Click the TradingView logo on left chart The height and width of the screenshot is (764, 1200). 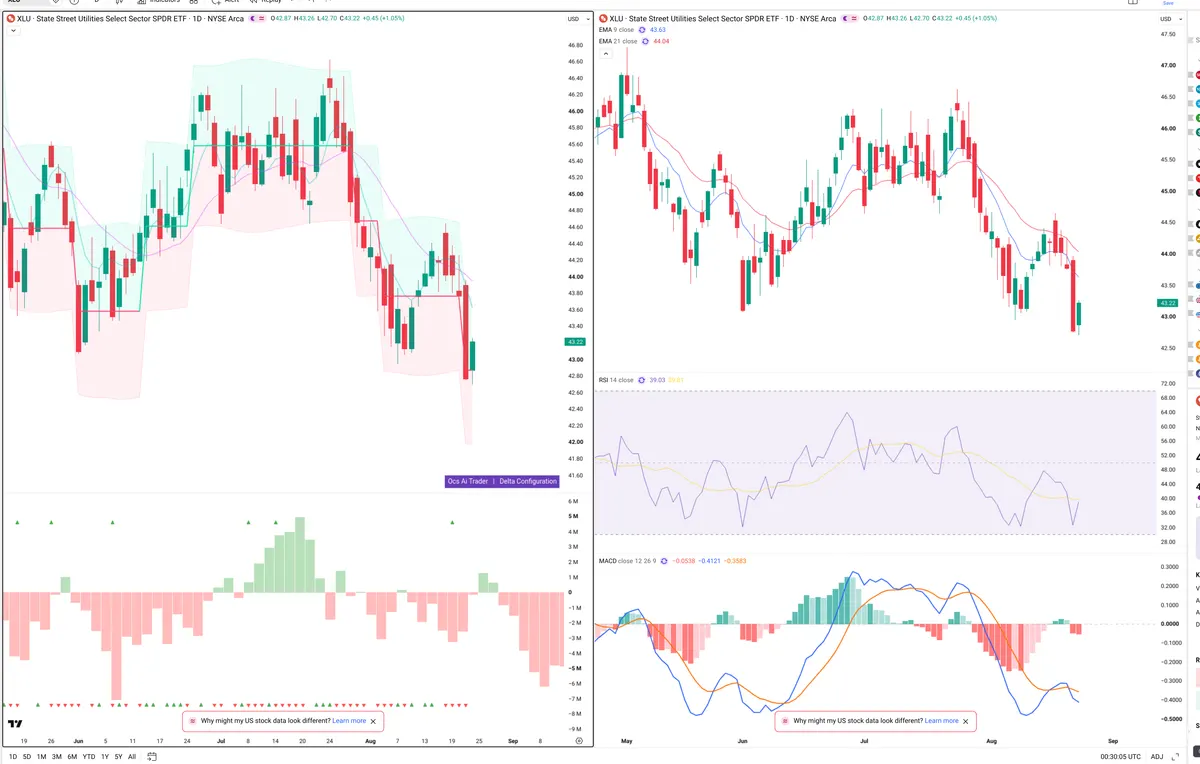click(x=14, y=724)
